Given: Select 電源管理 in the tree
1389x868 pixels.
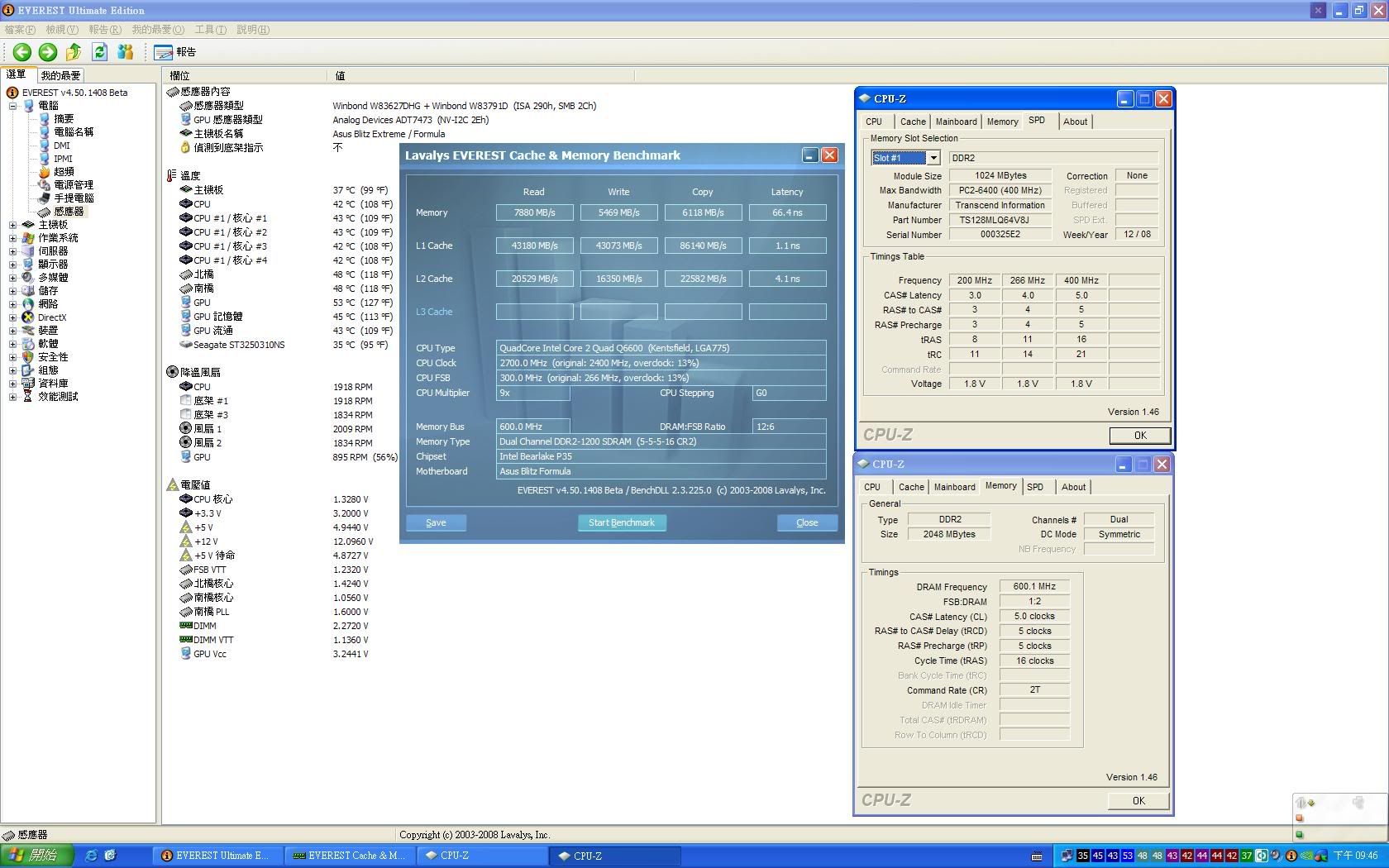Looking at the screenshot, I should (x=74, y=185).
